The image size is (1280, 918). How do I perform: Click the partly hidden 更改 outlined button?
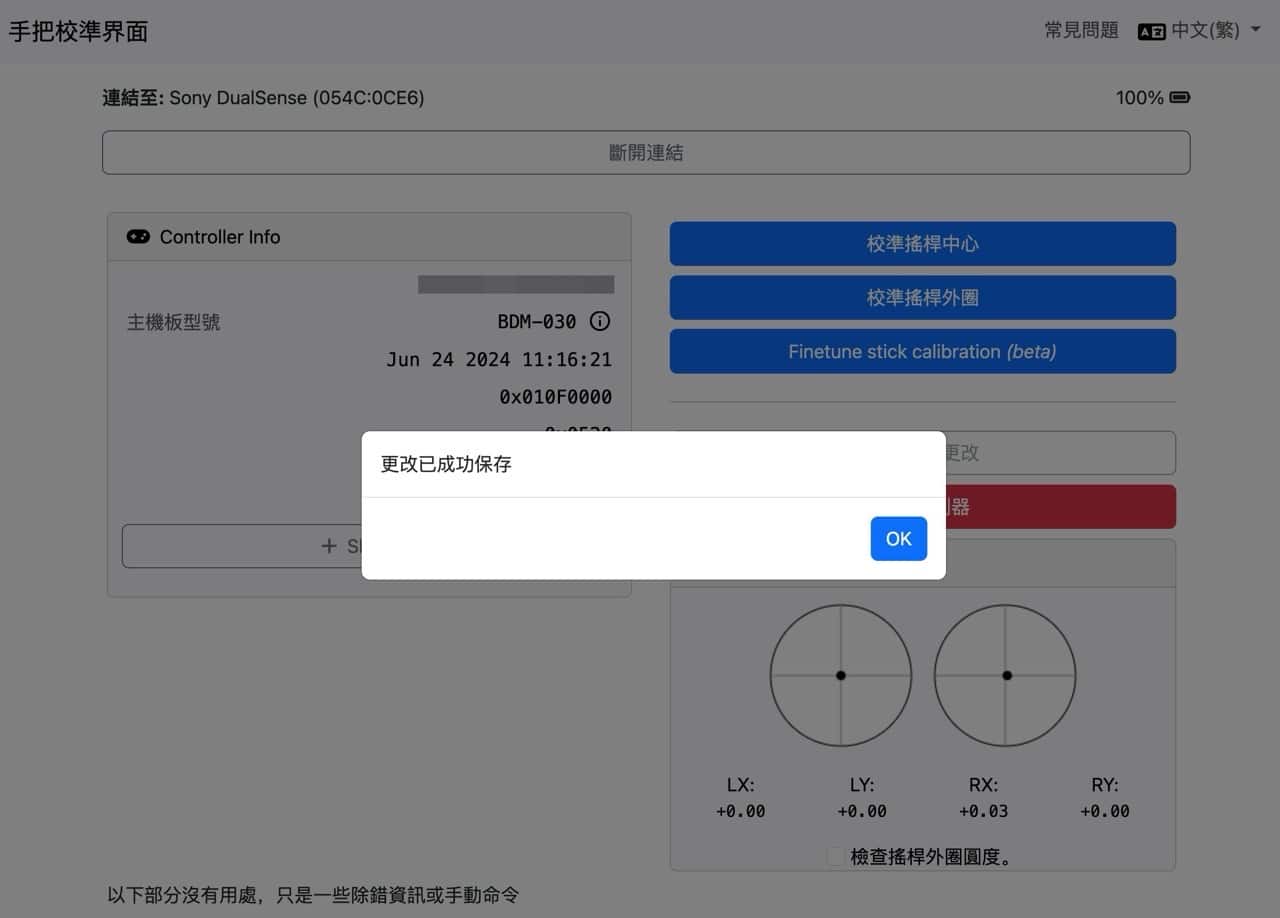(1060, 453)
